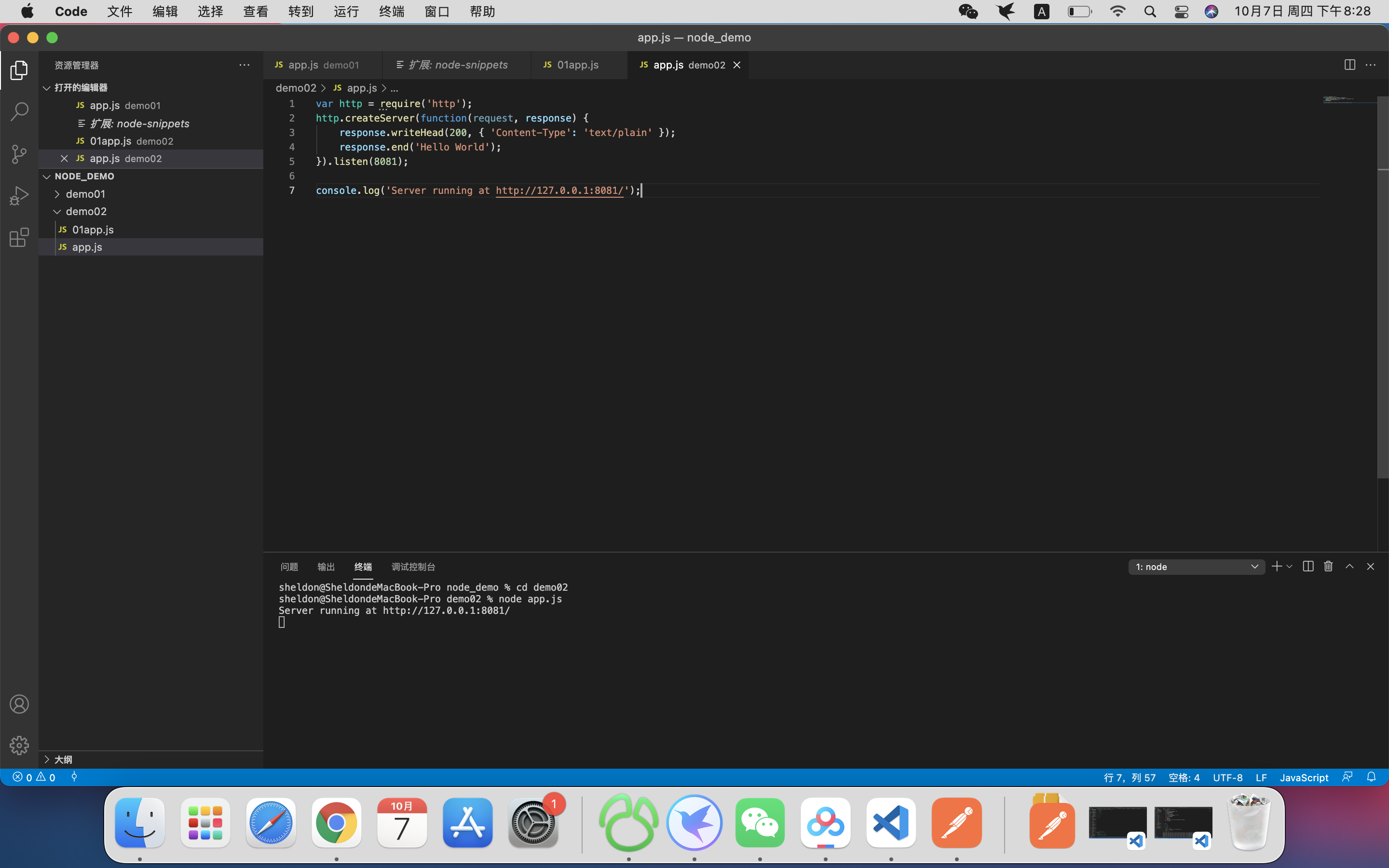
Task: Open Navicat from the Dock
Action: (x=628, y=823)
